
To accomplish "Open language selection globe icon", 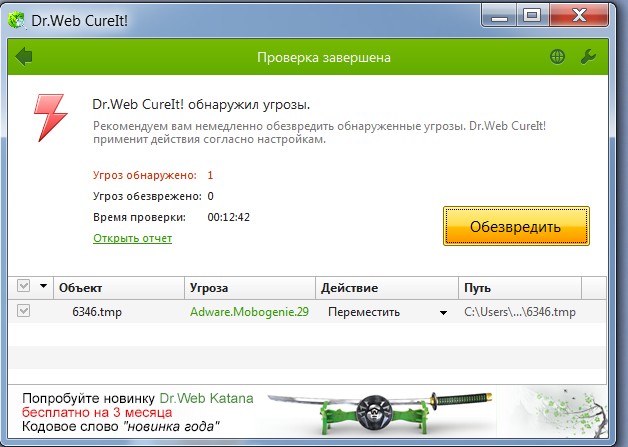I will pos(557,56).
